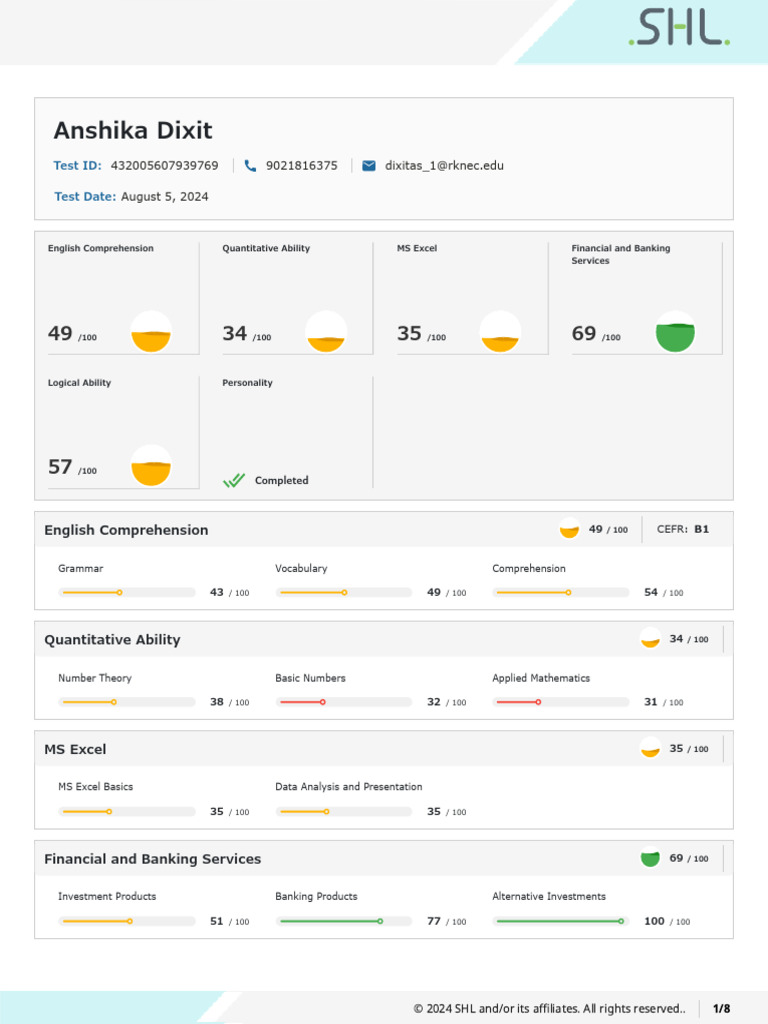Select the Financial and Banking Services section heading
This screenshot has height=1024, width=768.
tap(152, 859)
